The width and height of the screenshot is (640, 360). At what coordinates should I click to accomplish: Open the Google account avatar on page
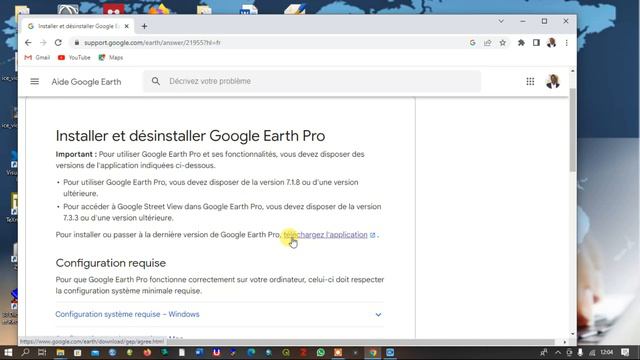click(x=553, y=81)
